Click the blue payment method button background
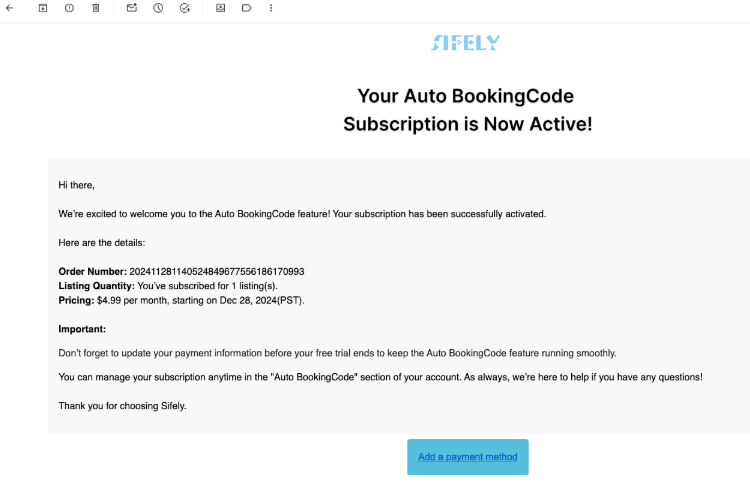This screenshot has height=482, width=750. [468, 457]
